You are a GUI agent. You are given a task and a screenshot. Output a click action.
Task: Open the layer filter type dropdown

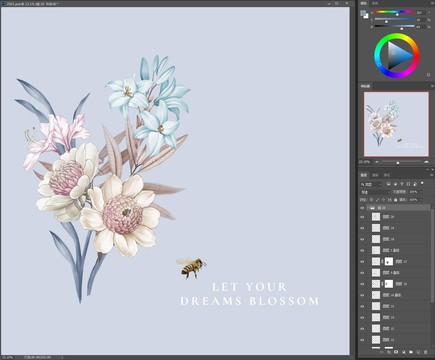point(371,184)
